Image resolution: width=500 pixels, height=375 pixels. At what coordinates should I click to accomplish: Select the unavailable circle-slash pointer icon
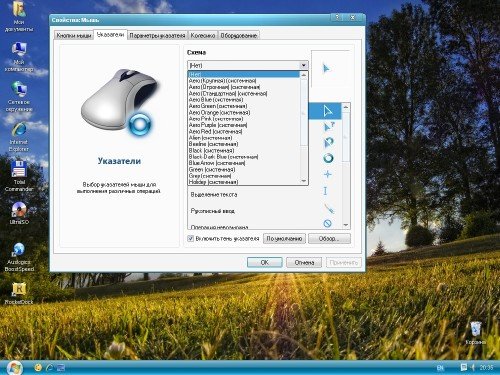[327, 223]
